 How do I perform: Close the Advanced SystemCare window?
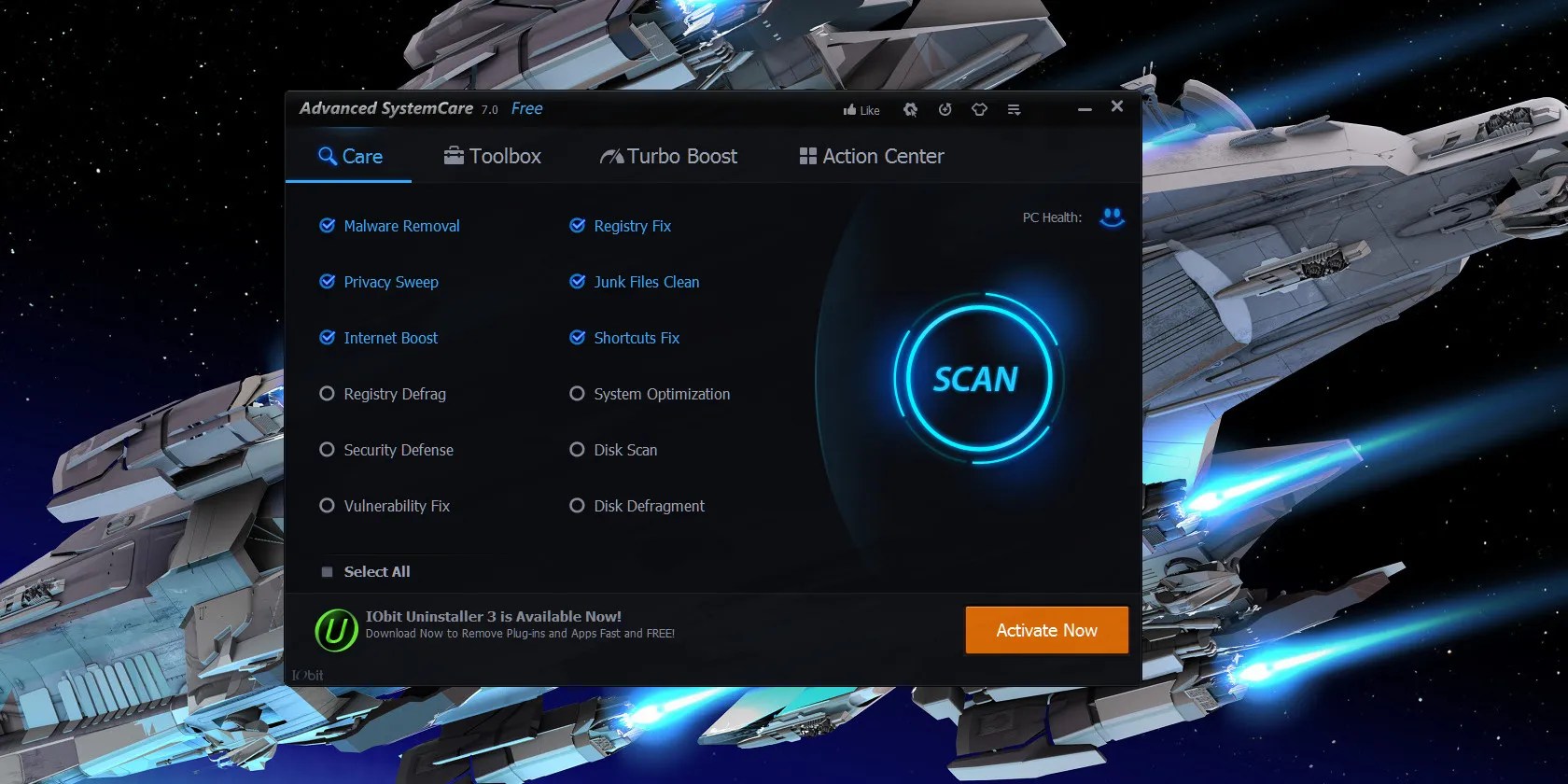(x=1117, y=106)
